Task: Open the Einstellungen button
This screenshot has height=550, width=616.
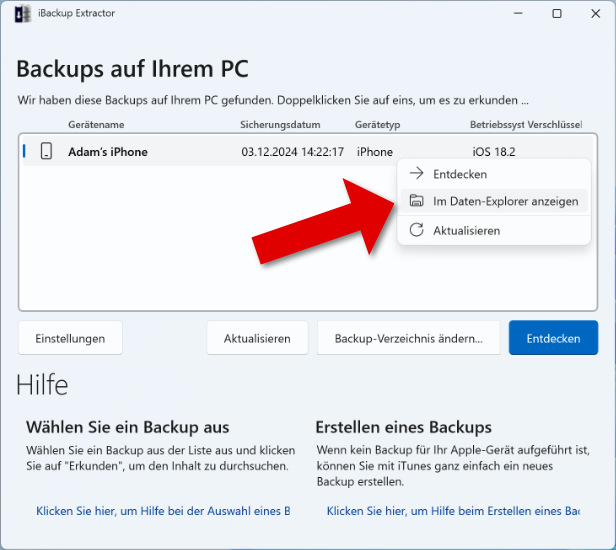Action: pos(70,338)
